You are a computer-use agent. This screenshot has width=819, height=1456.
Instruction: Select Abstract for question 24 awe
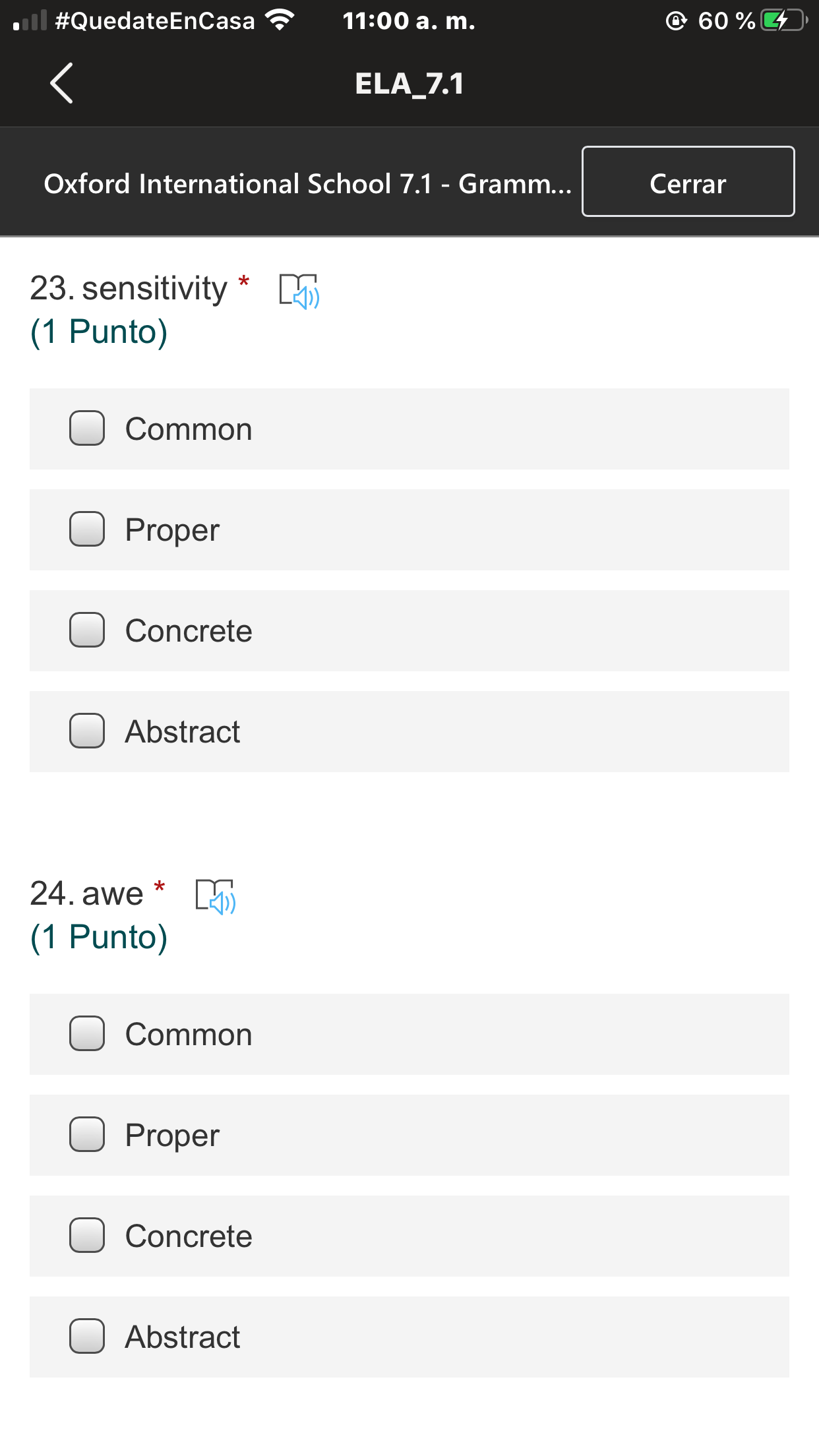coord(87,1337)
